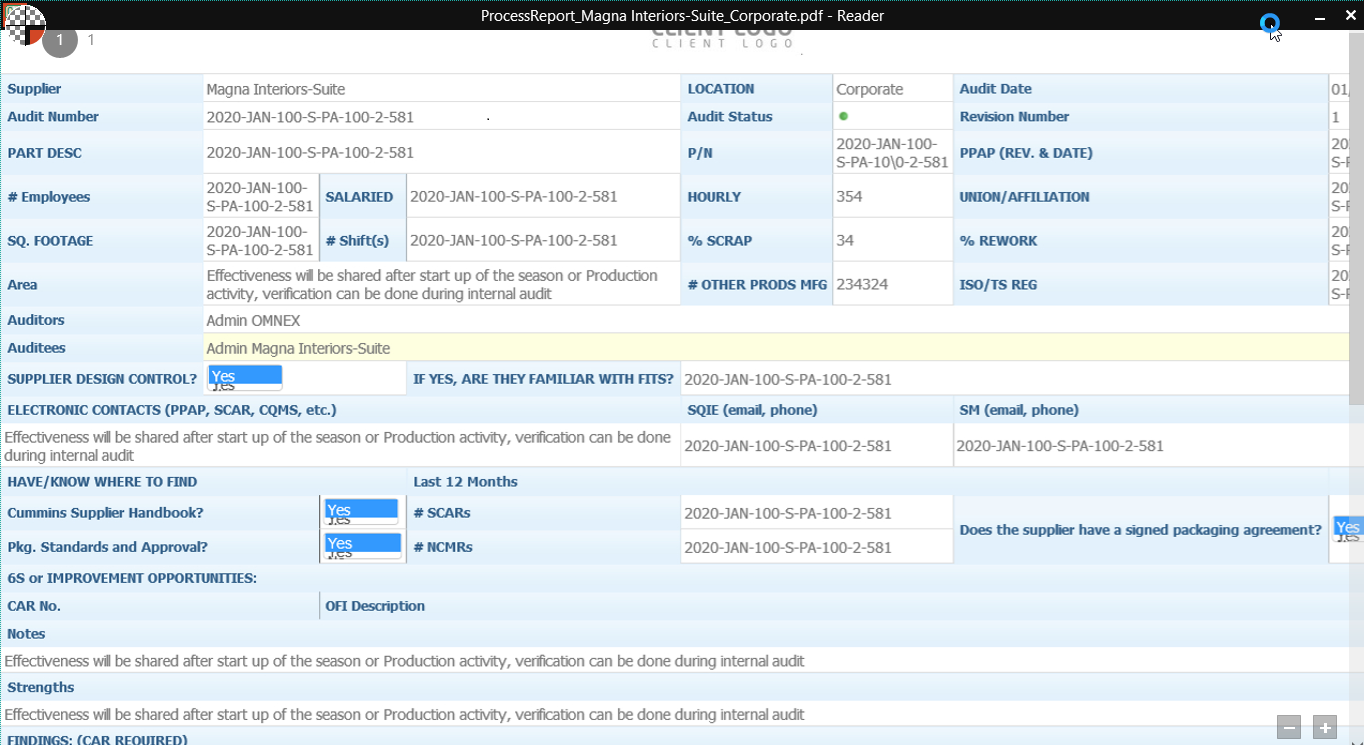
Task: Click the PPAP (REV. & DATE) label
Action: [x=1026, y=153]
